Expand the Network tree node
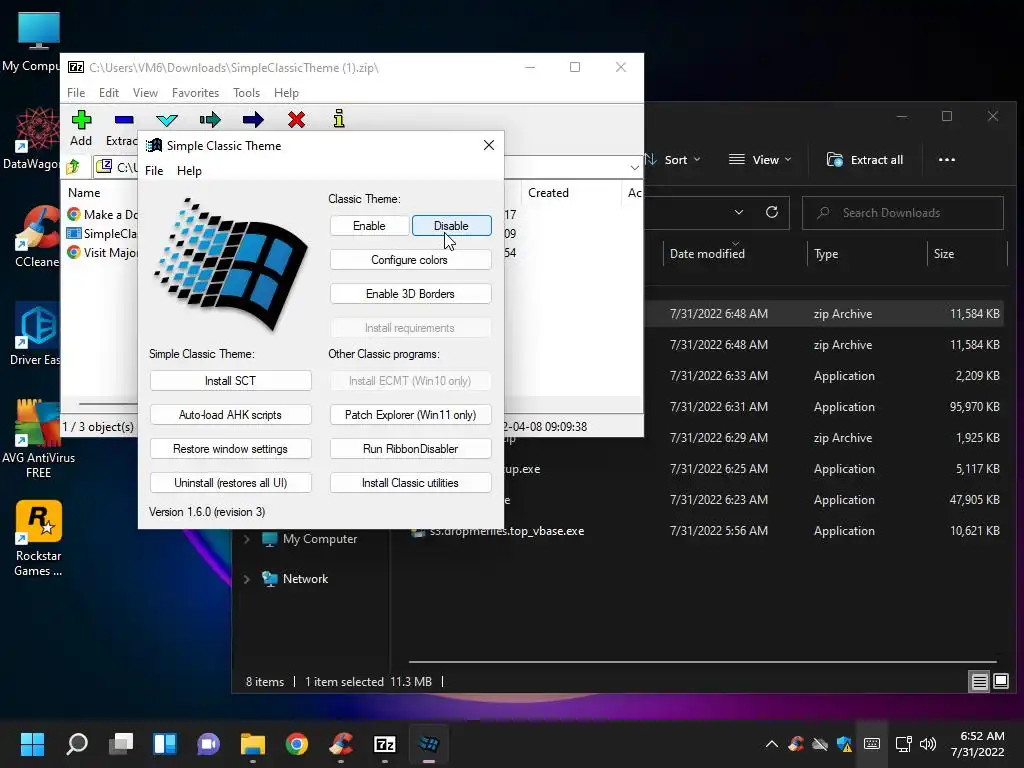This screenshot has width=1024, height=768. pyautogui.click(x=247, y=579)
